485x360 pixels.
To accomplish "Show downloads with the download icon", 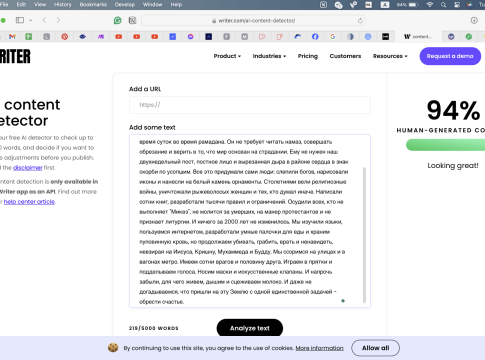I will pyautogui.click(x=474, y=20).
